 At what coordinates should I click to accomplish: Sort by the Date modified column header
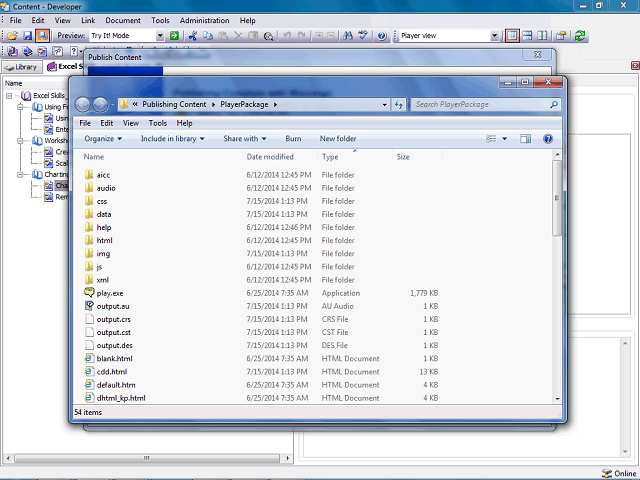[270, 157]
